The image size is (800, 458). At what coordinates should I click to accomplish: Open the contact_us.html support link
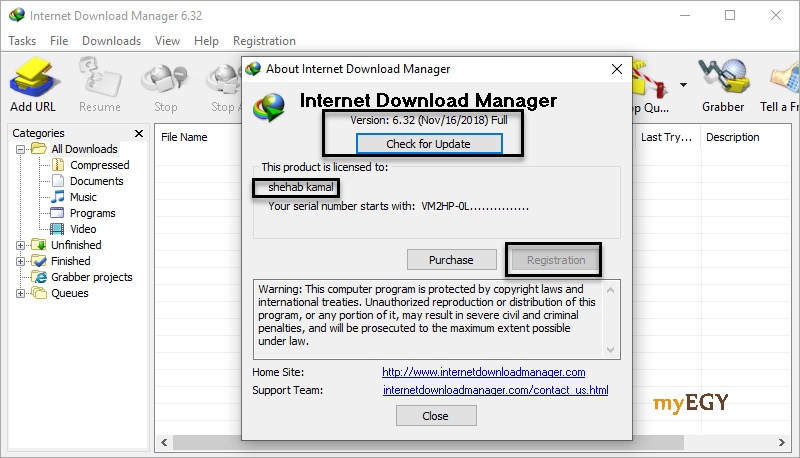495,390
